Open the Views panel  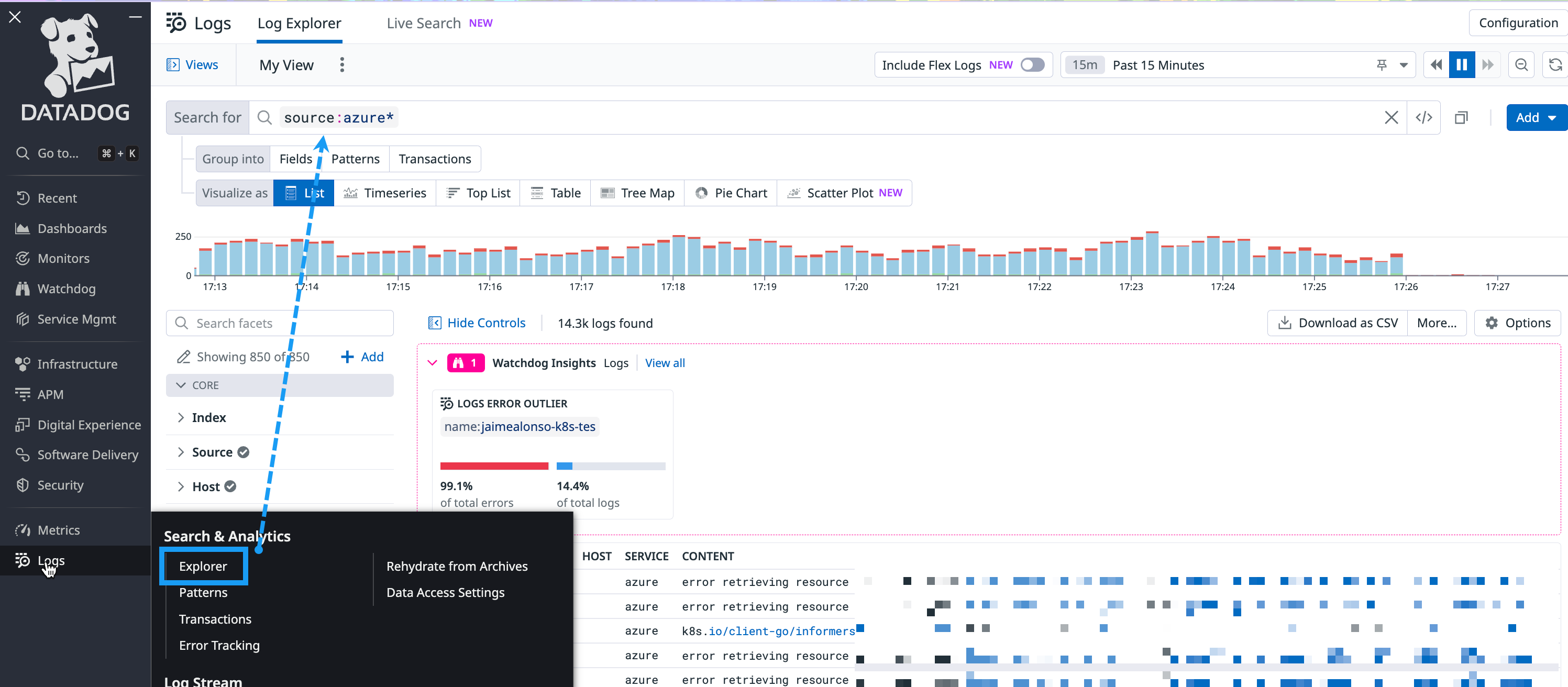click(x=192, y=64)
